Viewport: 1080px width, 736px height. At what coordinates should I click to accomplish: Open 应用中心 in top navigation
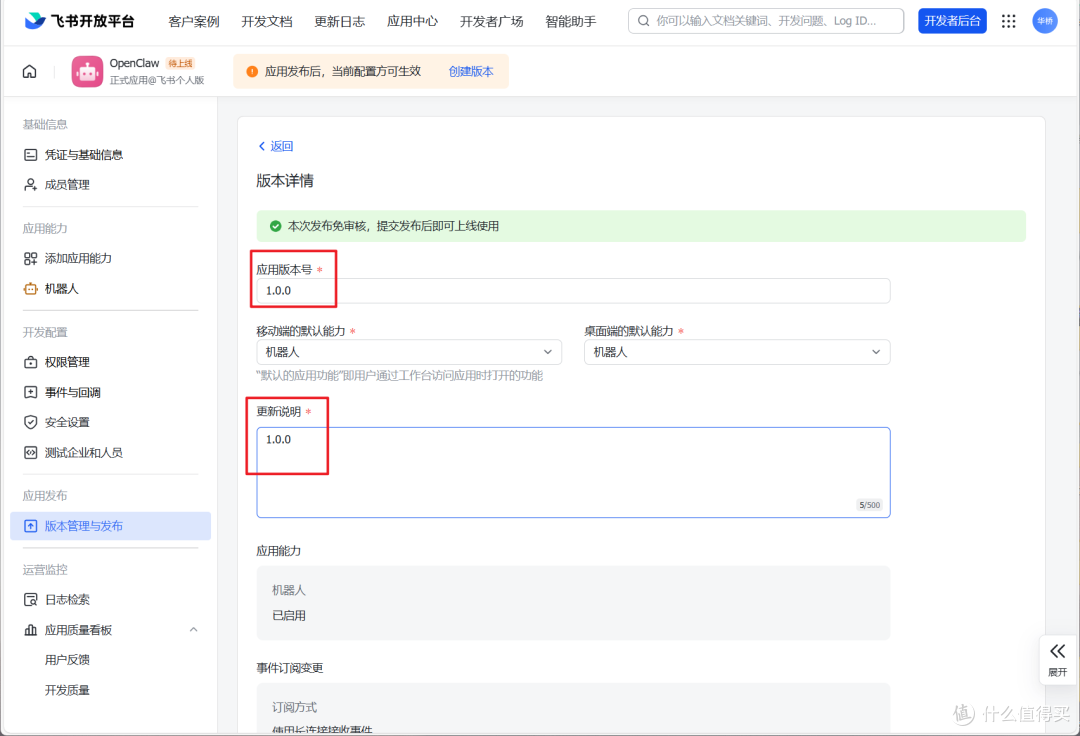412,21
